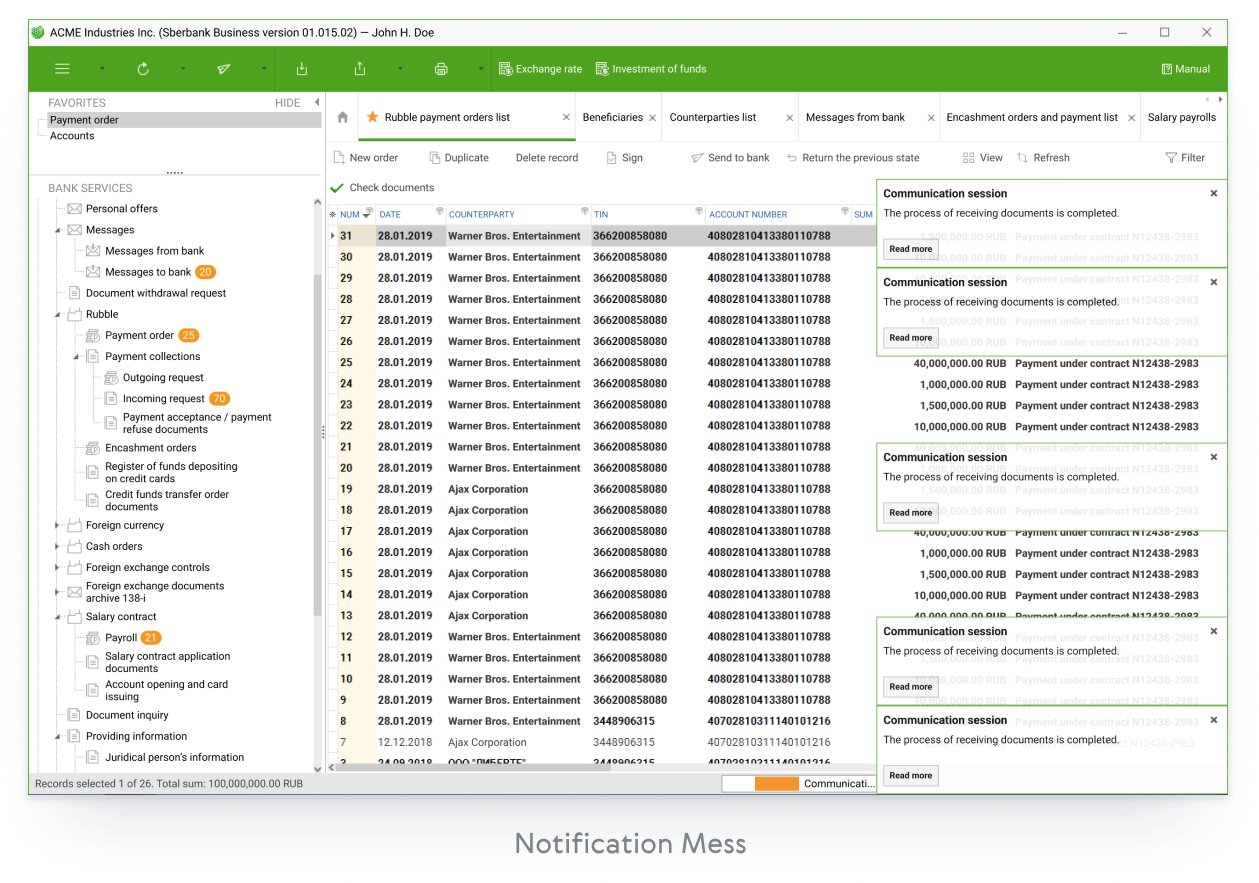
Task: Click Read more on first notification
Action: tap(910, 249)
